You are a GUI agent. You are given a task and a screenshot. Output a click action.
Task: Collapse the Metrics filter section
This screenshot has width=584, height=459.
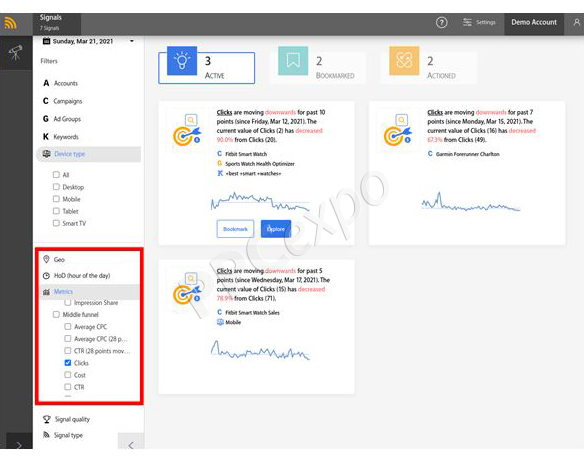tap(89, 292)
